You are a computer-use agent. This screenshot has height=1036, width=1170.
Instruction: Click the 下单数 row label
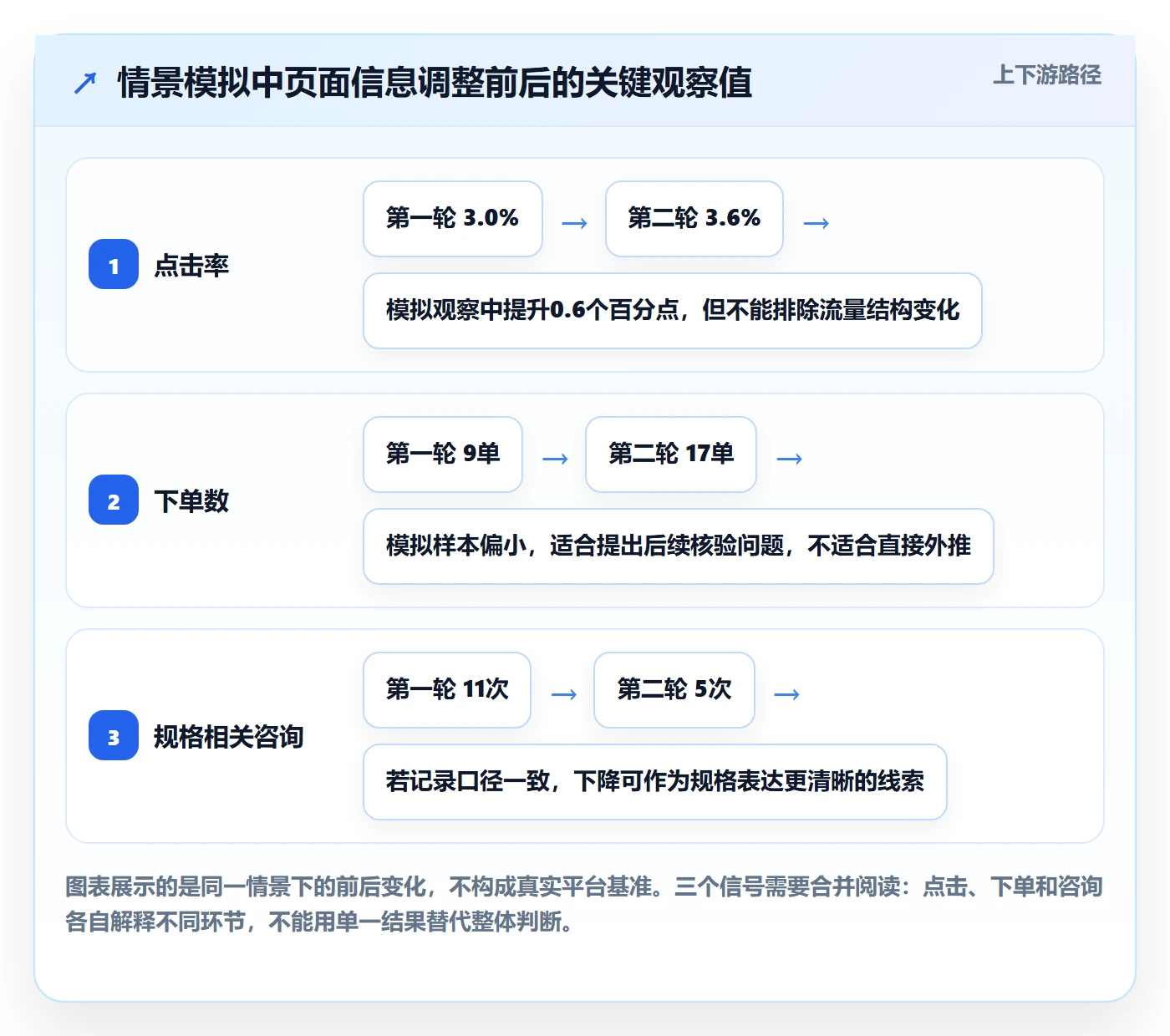(x=191, y=501)
